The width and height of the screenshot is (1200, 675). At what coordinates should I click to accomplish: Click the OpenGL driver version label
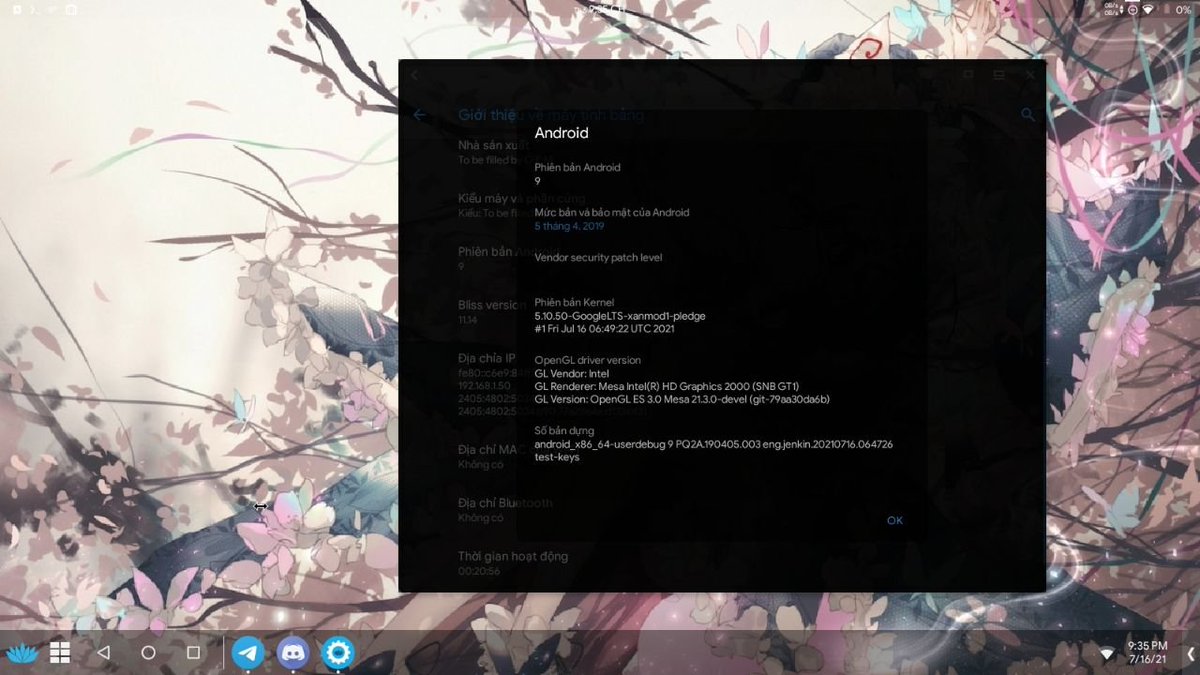pos(588,360)
